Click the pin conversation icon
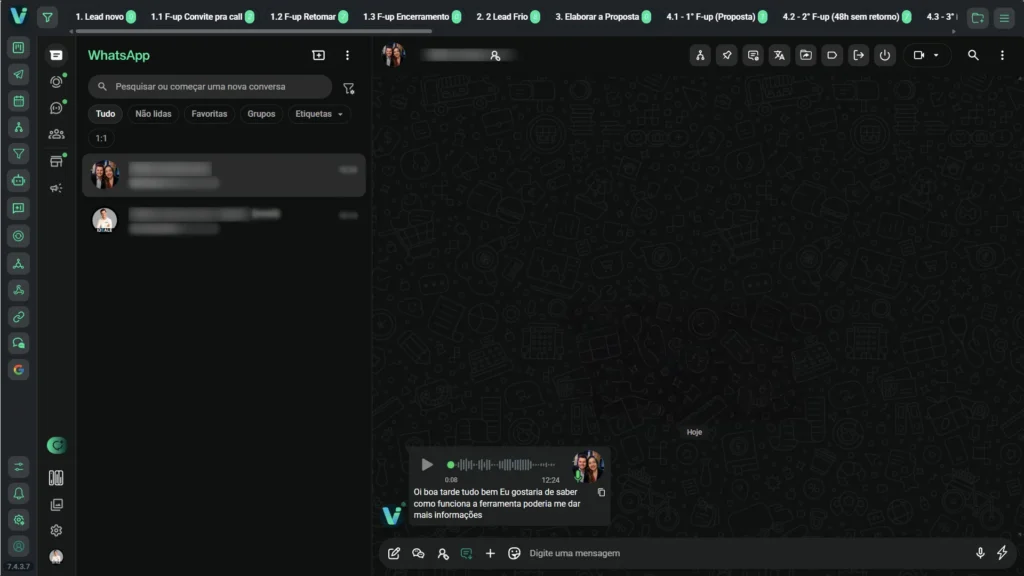Screen dimensions: 1024x576 tap(727, 56)
